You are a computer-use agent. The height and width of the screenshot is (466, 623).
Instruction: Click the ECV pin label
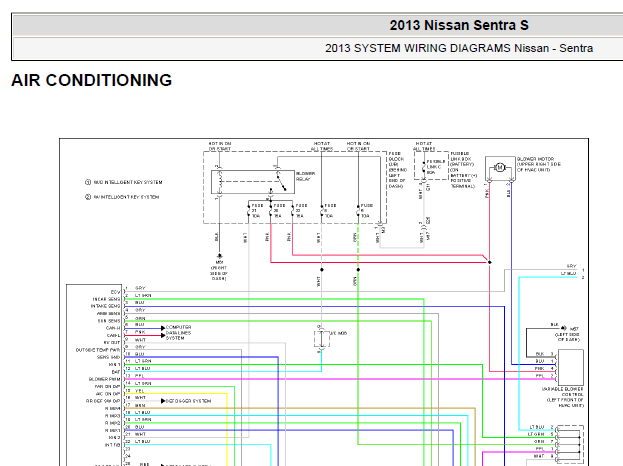tap(116, 292)
